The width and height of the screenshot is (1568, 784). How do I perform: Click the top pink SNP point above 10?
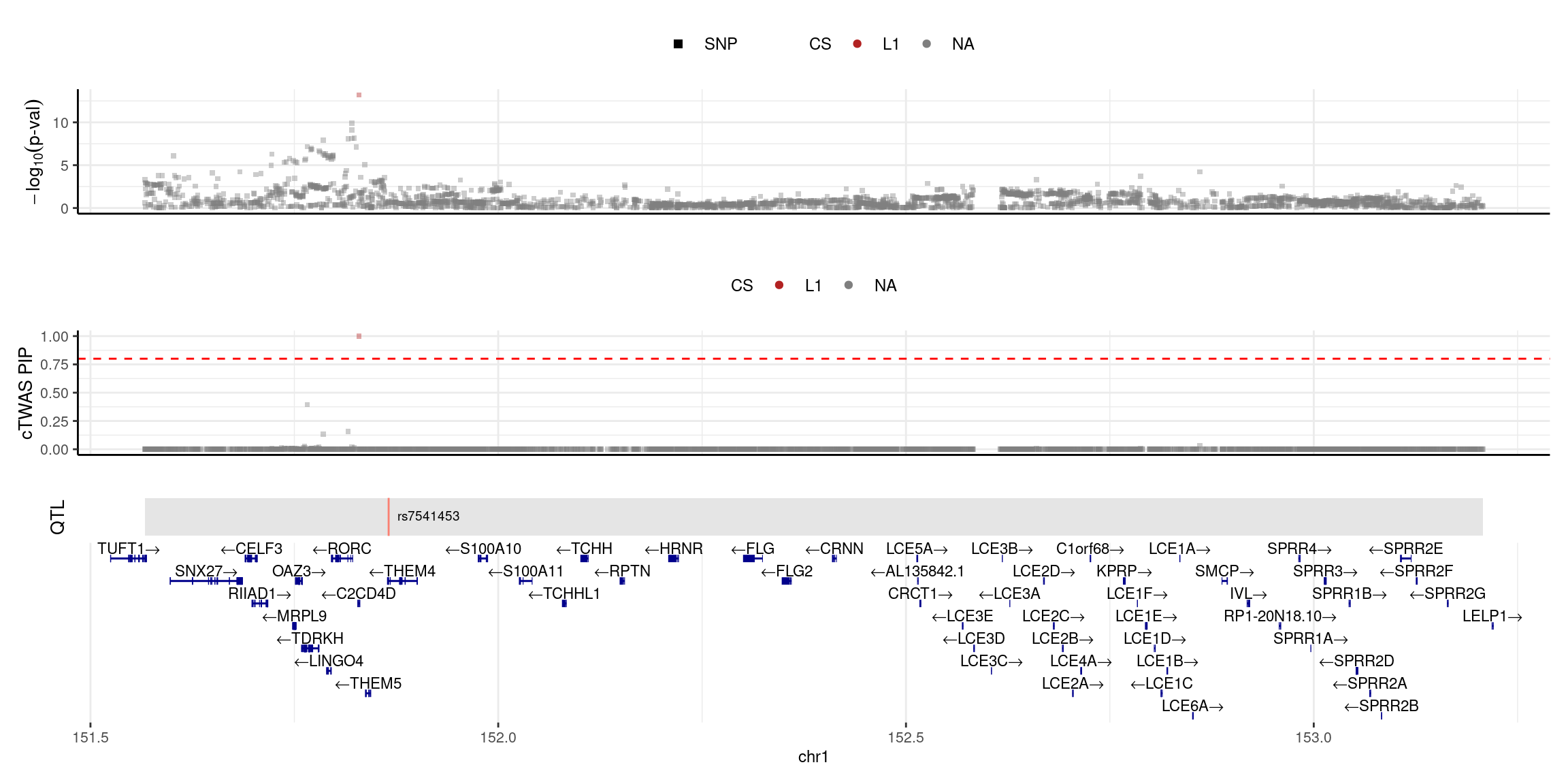tap(359, 95)
